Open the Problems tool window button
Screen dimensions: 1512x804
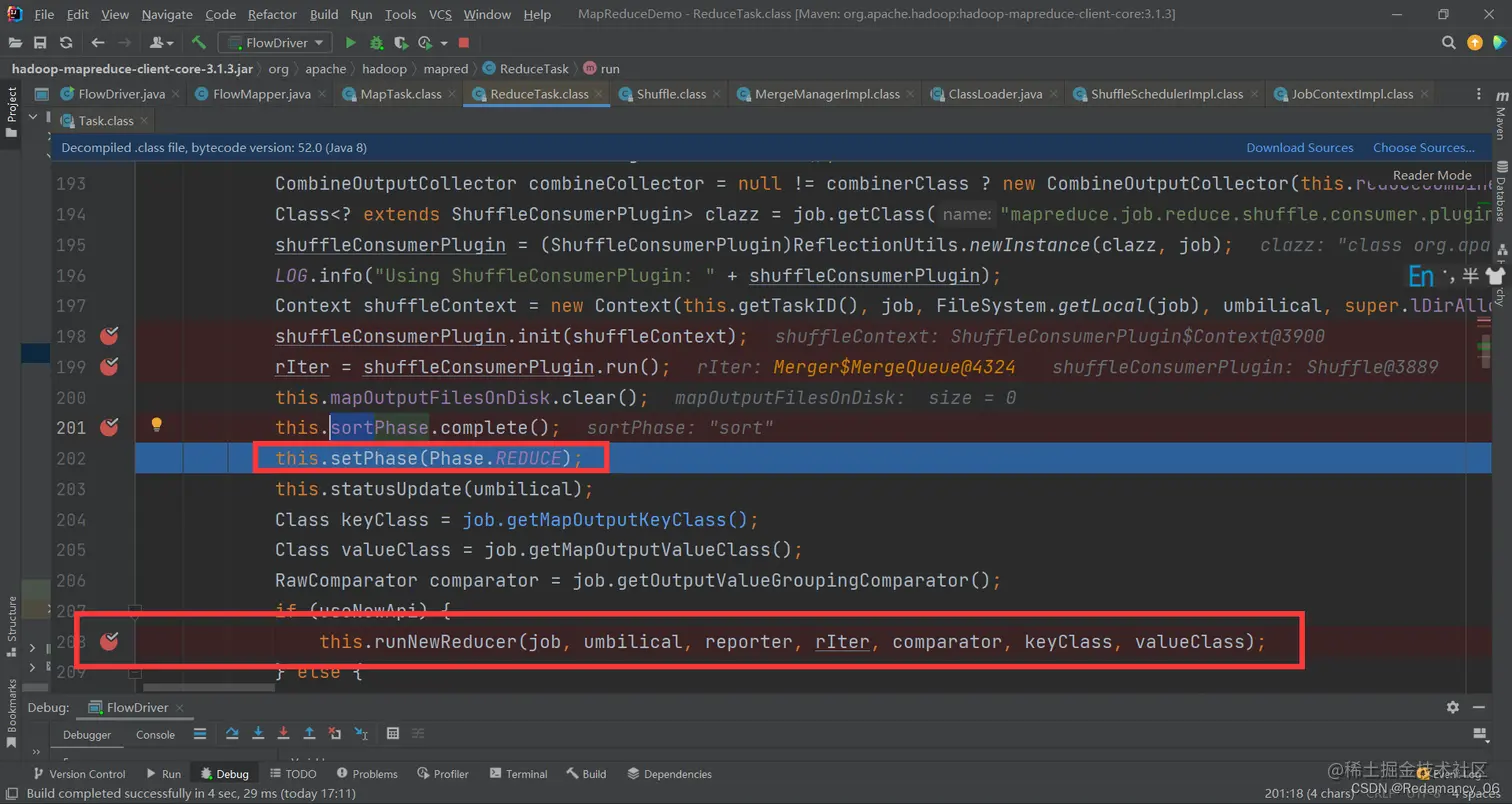[x=367, y=774]
